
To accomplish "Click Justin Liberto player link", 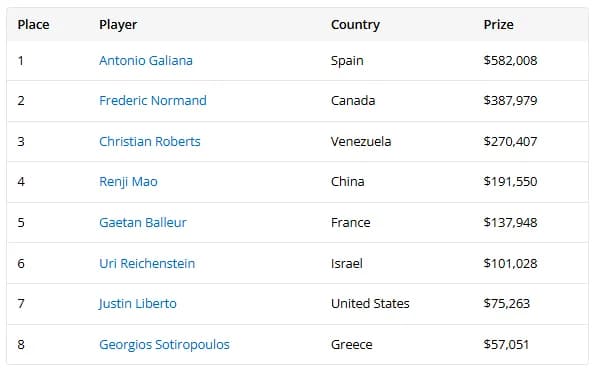I will (137, 304).
